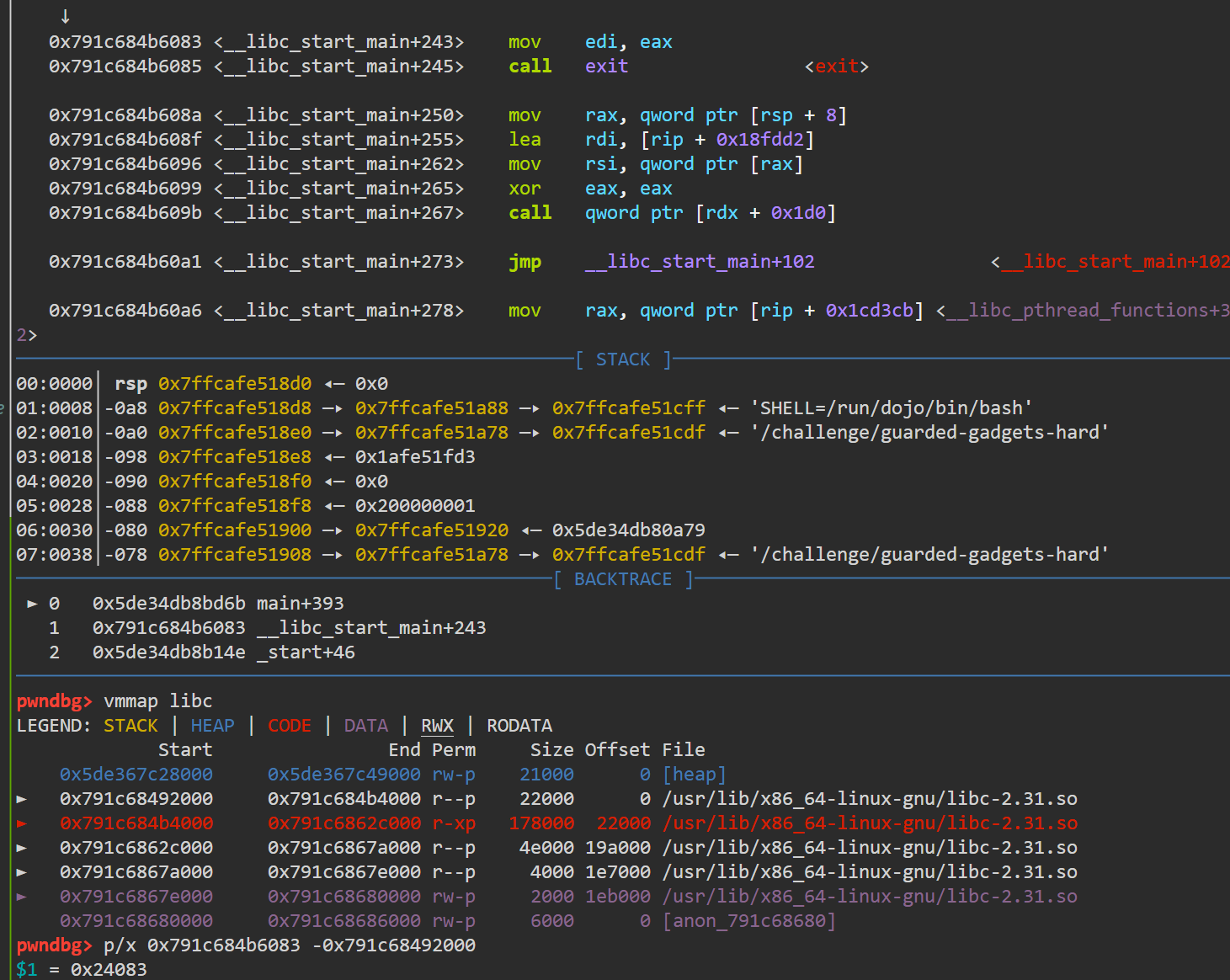Click the current-frame arrow beside backtrace frame 0
Image resolution: width=1230 pixels, height=980 pixels.
32,604
